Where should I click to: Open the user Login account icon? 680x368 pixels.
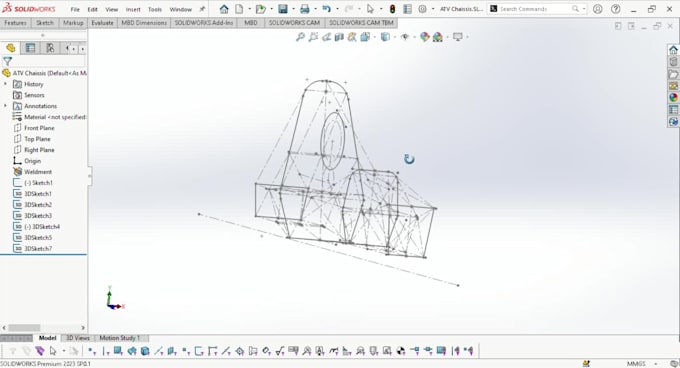click(x=598, y=9)
